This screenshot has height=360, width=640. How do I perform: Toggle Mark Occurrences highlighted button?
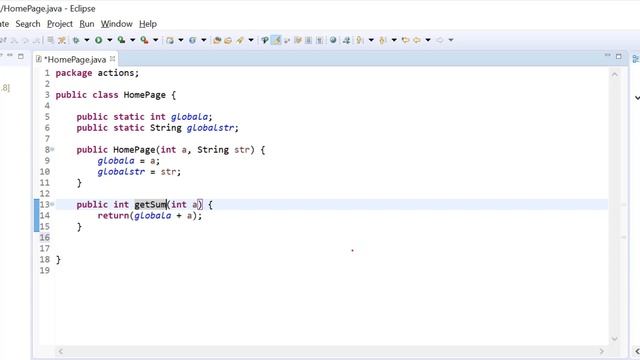pyautogui.click(x=276, y=40)
